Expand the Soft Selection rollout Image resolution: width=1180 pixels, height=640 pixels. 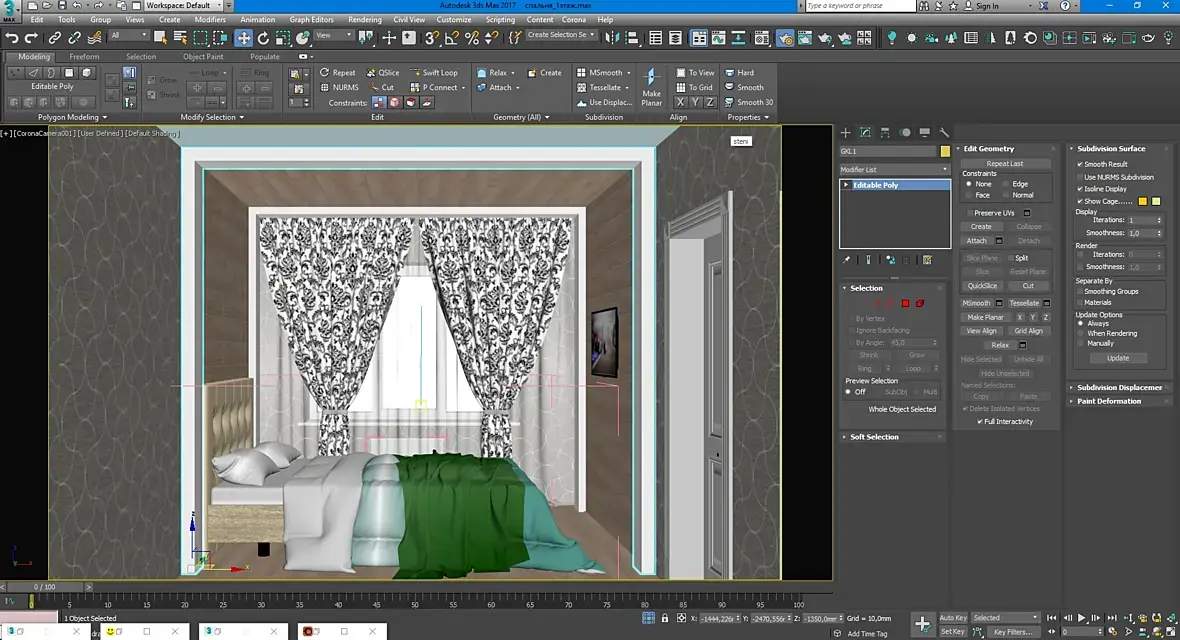click(874, 437)
